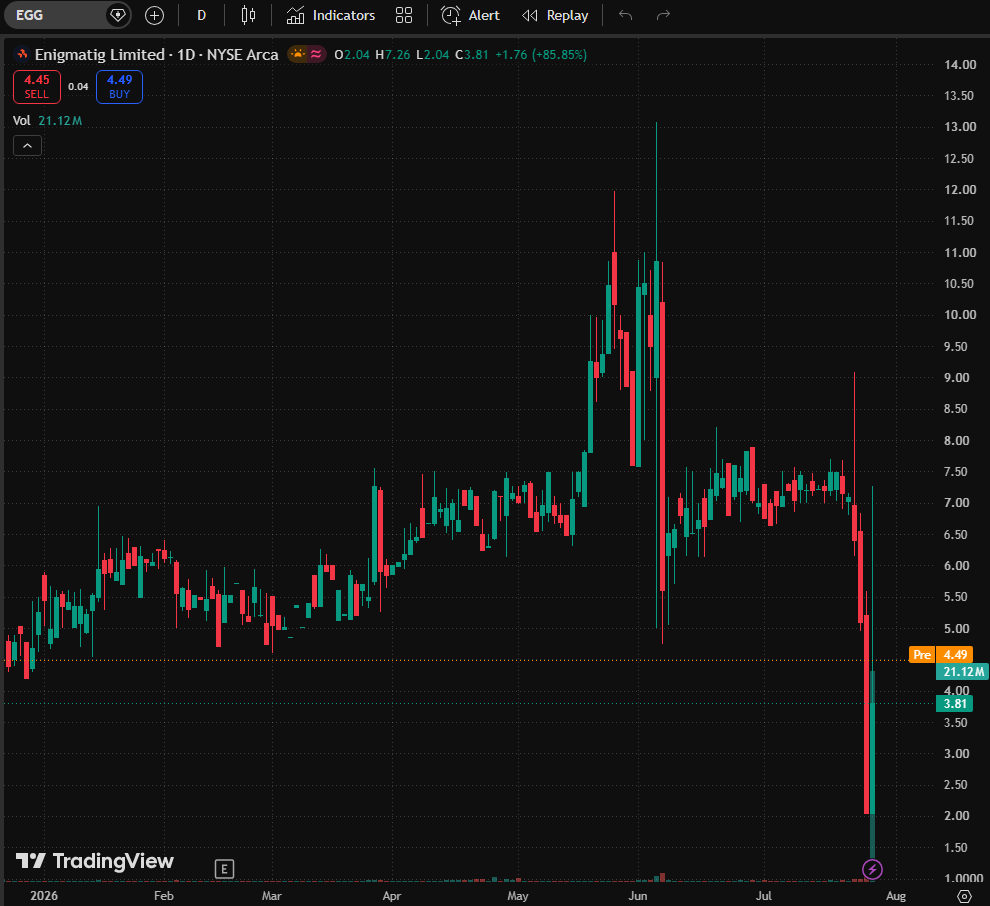The height and width of the screenshot is (906, 990).
Task: Open the indicator templates grid icon
Action: click(x=404, y=15)
